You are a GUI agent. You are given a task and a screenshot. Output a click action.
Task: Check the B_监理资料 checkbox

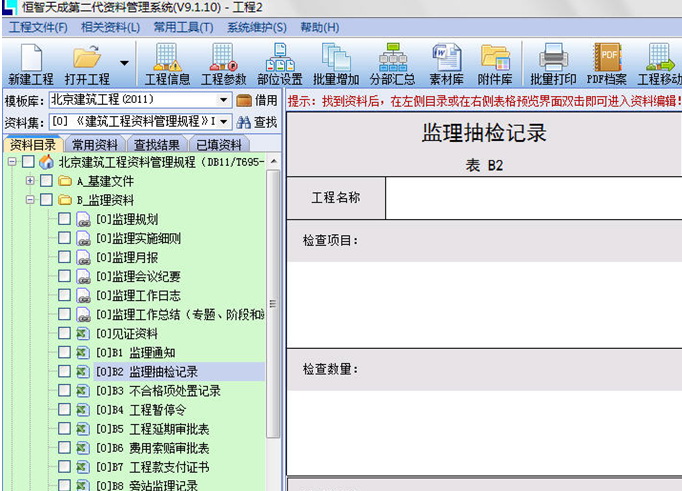[46, 200]
